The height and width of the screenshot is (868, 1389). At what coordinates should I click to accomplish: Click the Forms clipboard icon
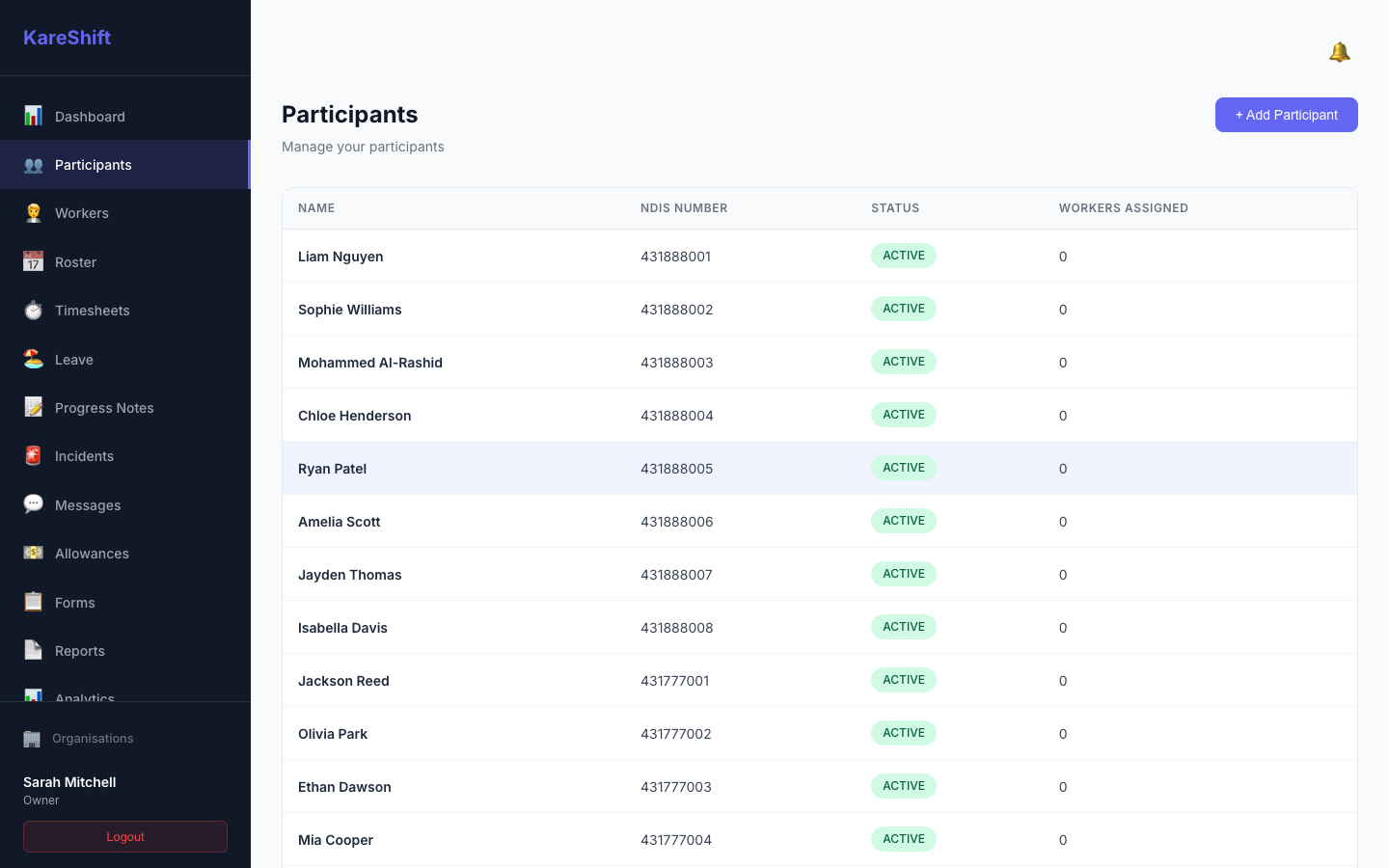[33, 602]
